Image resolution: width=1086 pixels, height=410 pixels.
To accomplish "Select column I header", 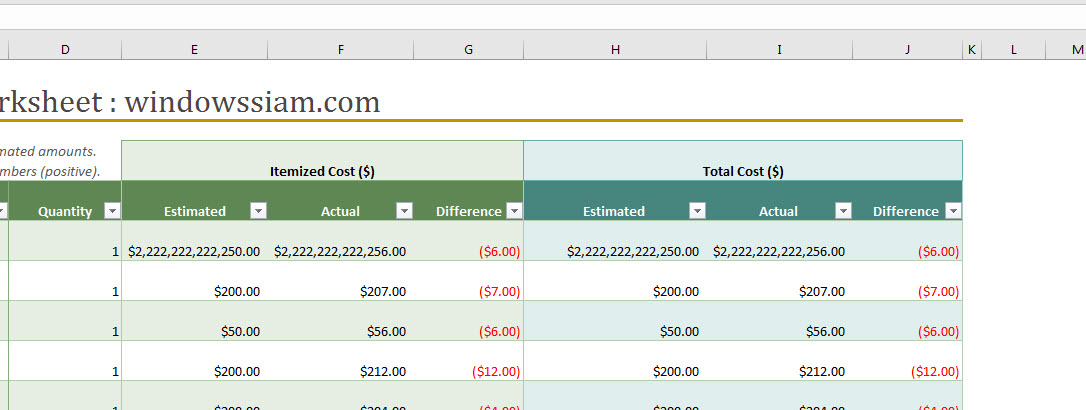I will tap(779, 50).
